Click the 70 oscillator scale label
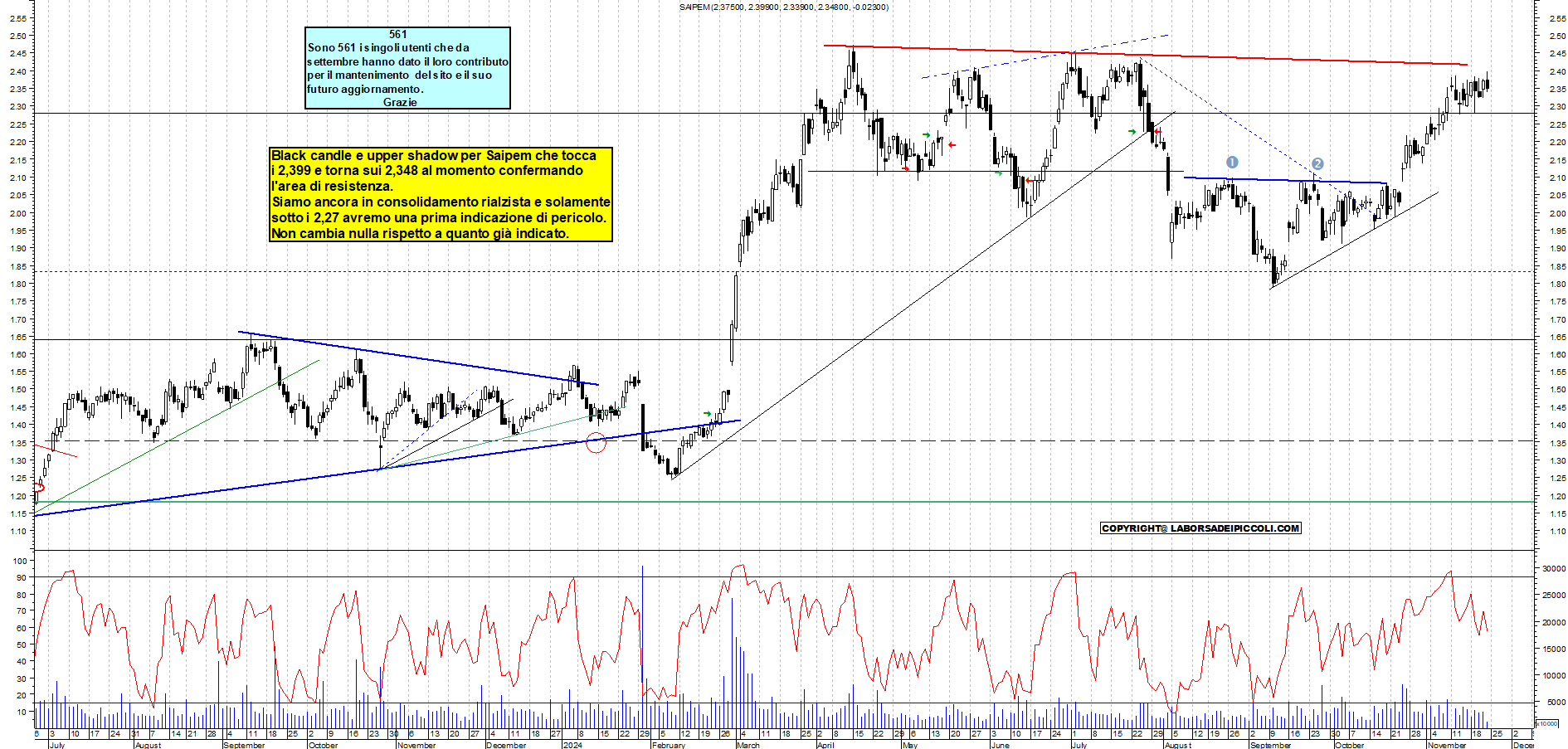 (22, 611)
